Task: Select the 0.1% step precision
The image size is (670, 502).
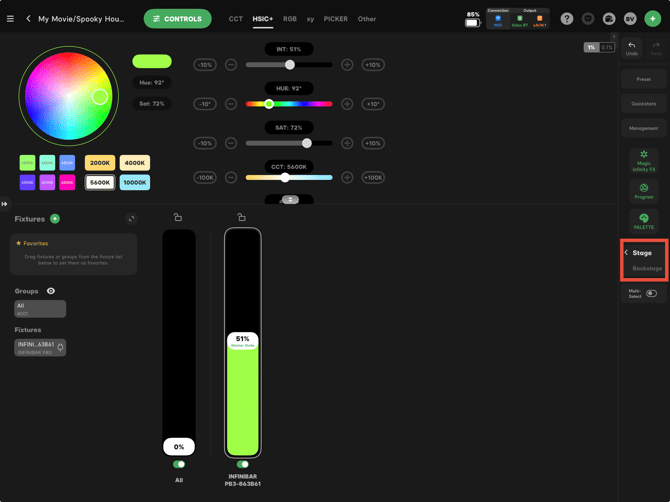Action: [x=607, y=47]
